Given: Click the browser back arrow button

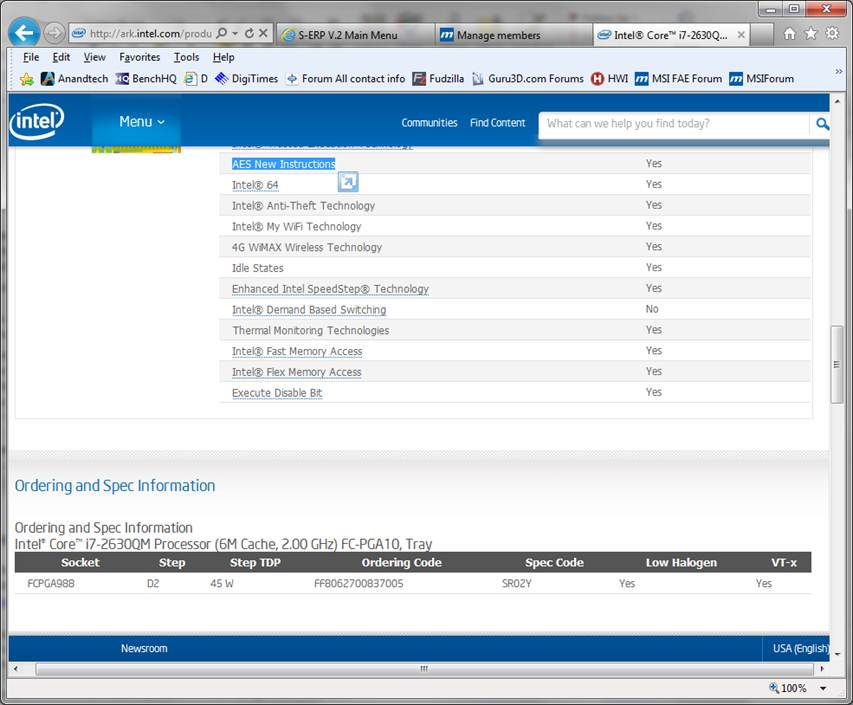Looking at the screenshot, I should tap(25, 32).
